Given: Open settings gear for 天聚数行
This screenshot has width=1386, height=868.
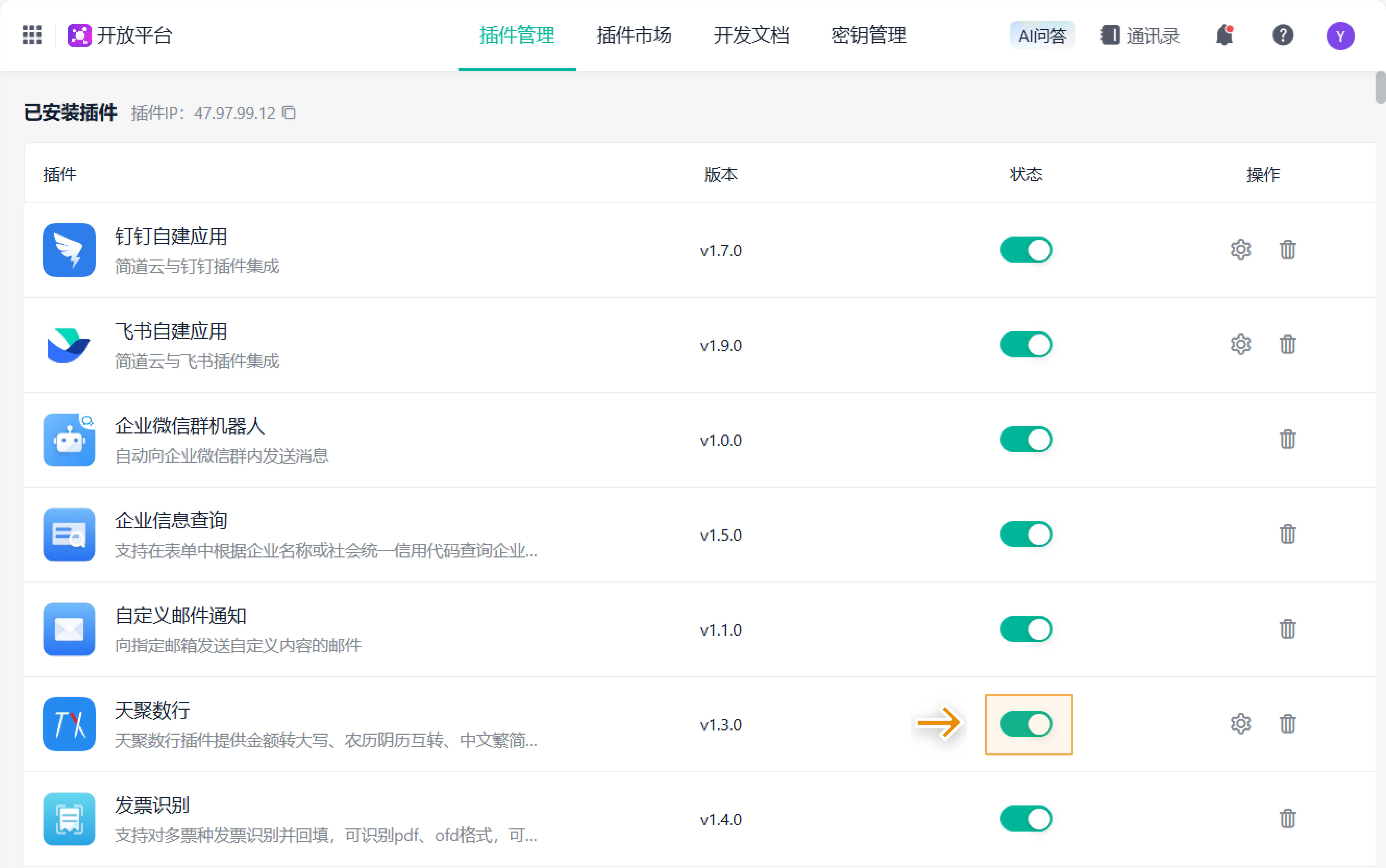Looking at the screenshot, I should [1241, 724].
